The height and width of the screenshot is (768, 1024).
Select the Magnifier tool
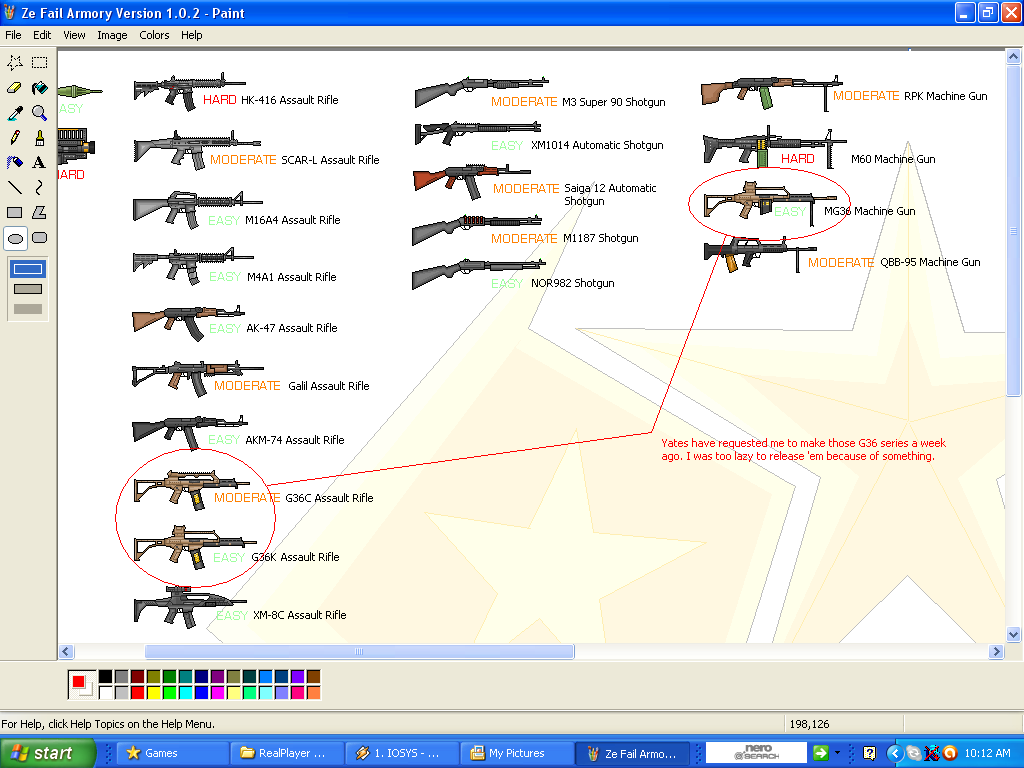(x=40, y=113)
